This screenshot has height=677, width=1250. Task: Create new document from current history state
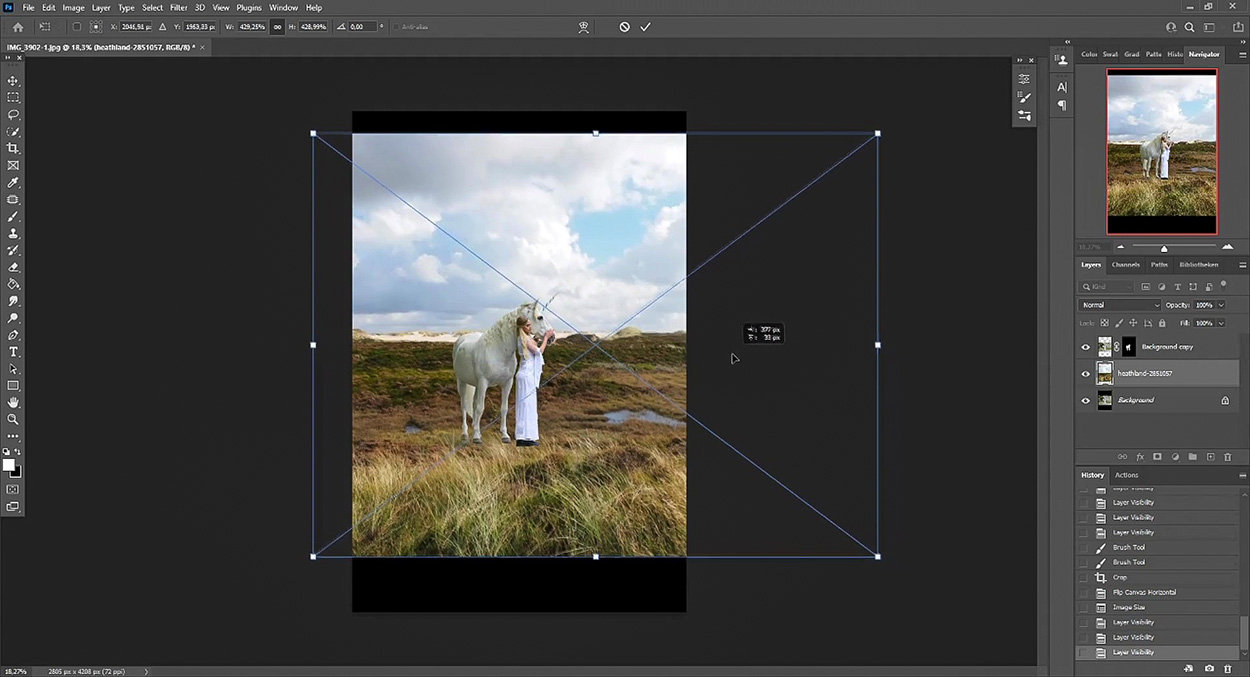click(1189, 668)
